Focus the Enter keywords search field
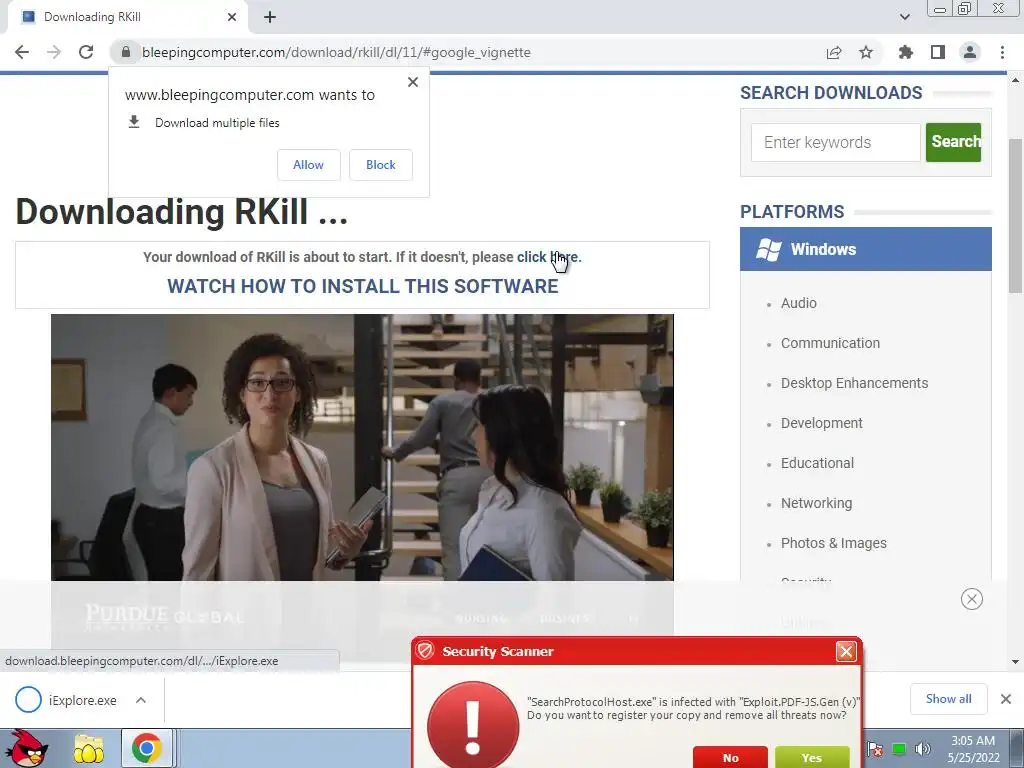Image resolution: width=1024 pixels, height=768 pixels. pos(835,142)
